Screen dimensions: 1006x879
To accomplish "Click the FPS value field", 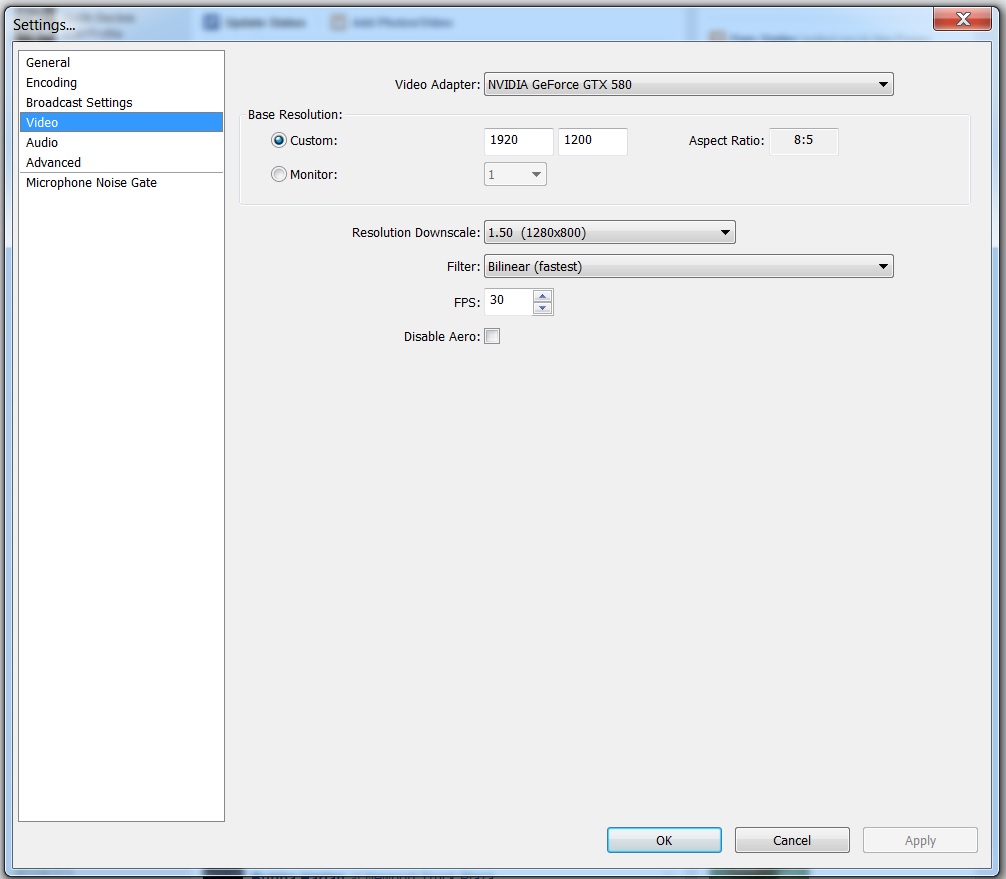I will point(509,301).
